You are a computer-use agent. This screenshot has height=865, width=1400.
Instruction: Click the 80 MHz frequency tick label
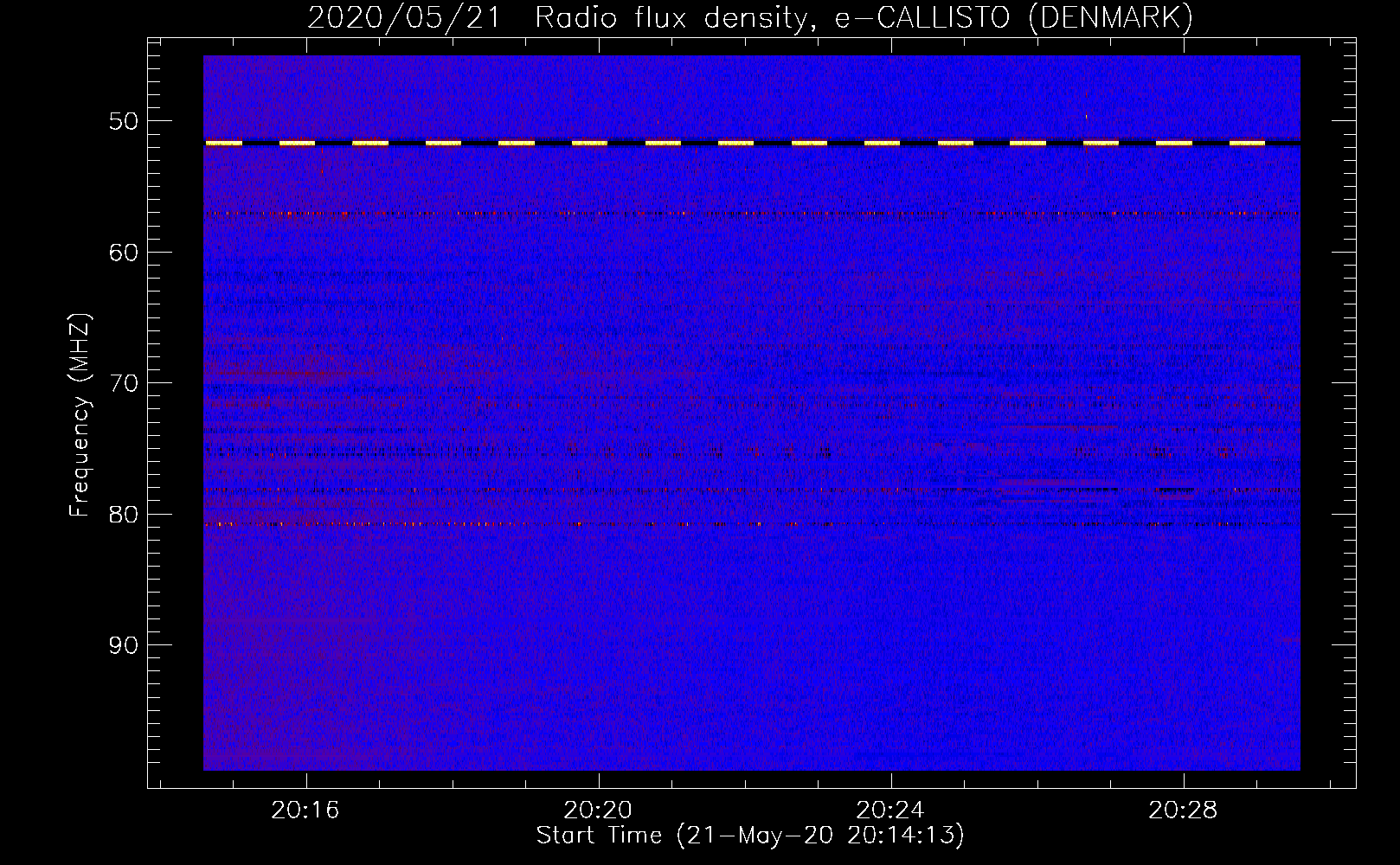tap(124, 514)
